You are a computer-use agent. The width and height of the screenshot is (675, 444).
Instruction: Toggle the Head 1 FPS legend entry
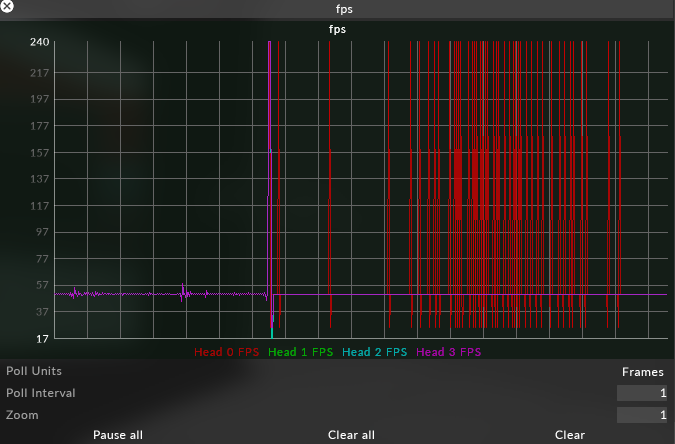(300, 352)
